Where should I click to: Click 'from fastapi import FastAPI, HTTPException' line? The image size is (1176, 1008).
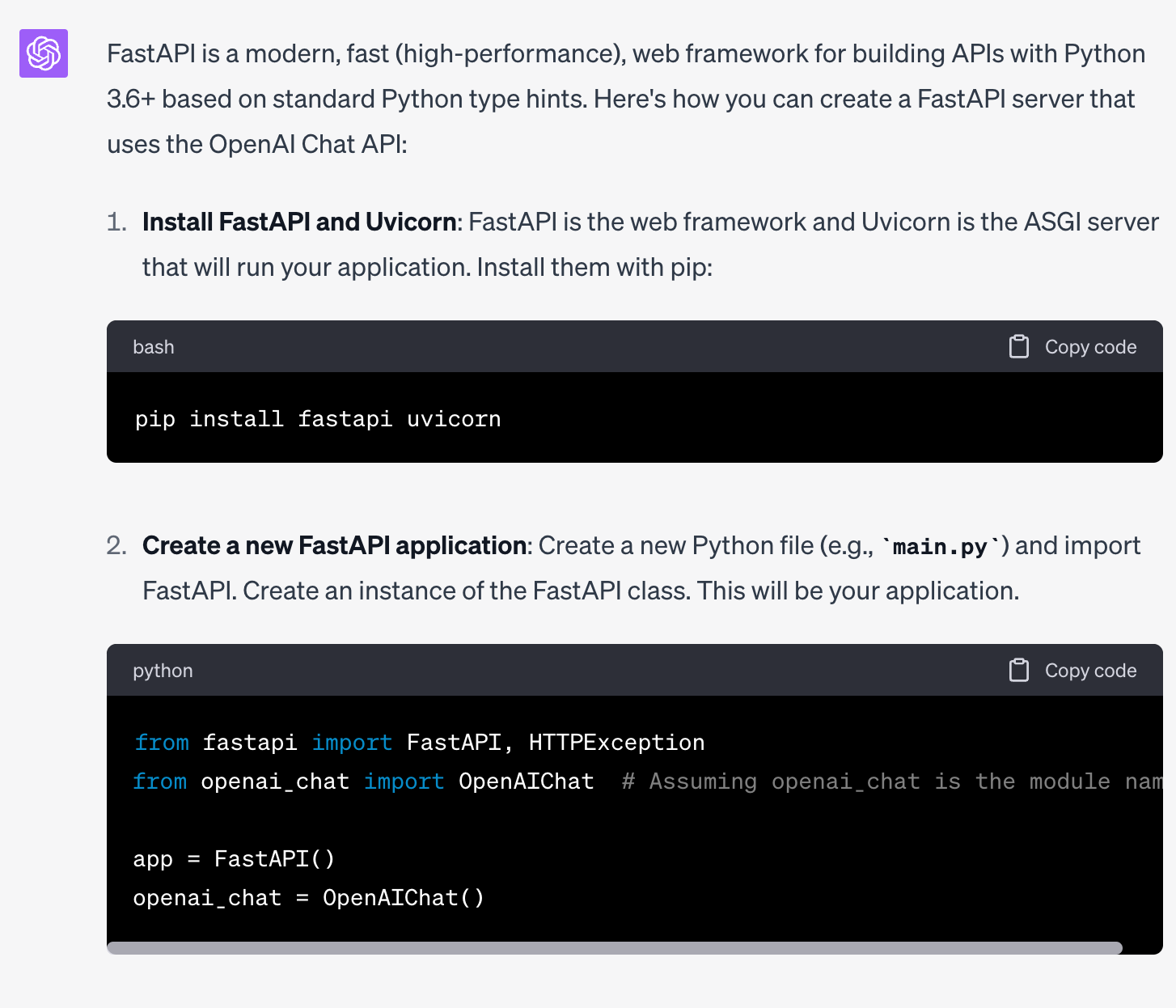419,742
